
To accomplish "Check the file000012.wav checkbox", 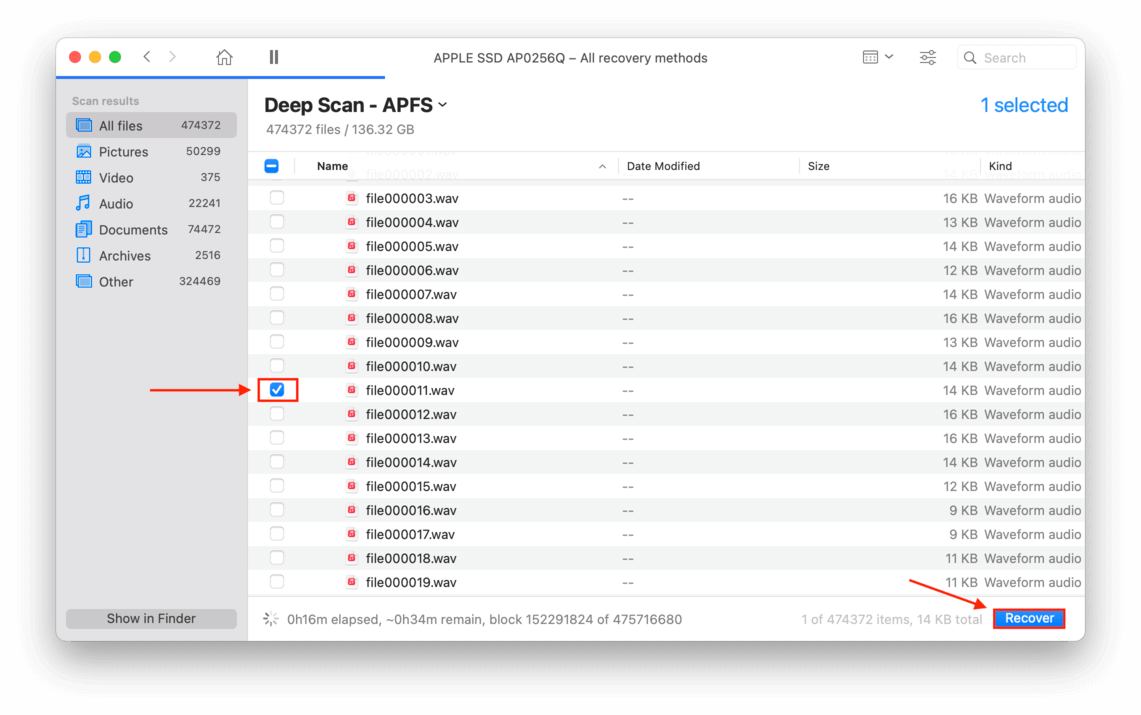I will [277, 414].
